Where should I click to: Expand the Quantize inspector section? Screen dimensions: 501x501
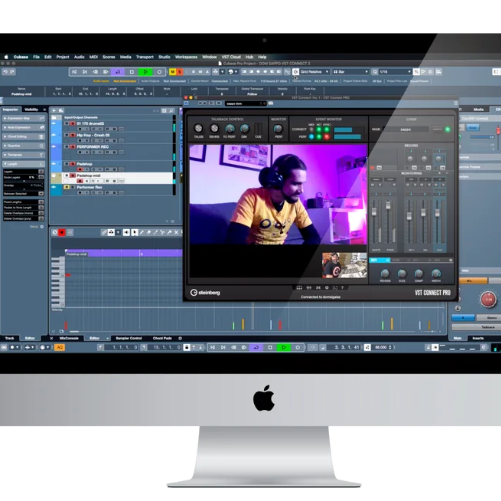coord(23,146)
